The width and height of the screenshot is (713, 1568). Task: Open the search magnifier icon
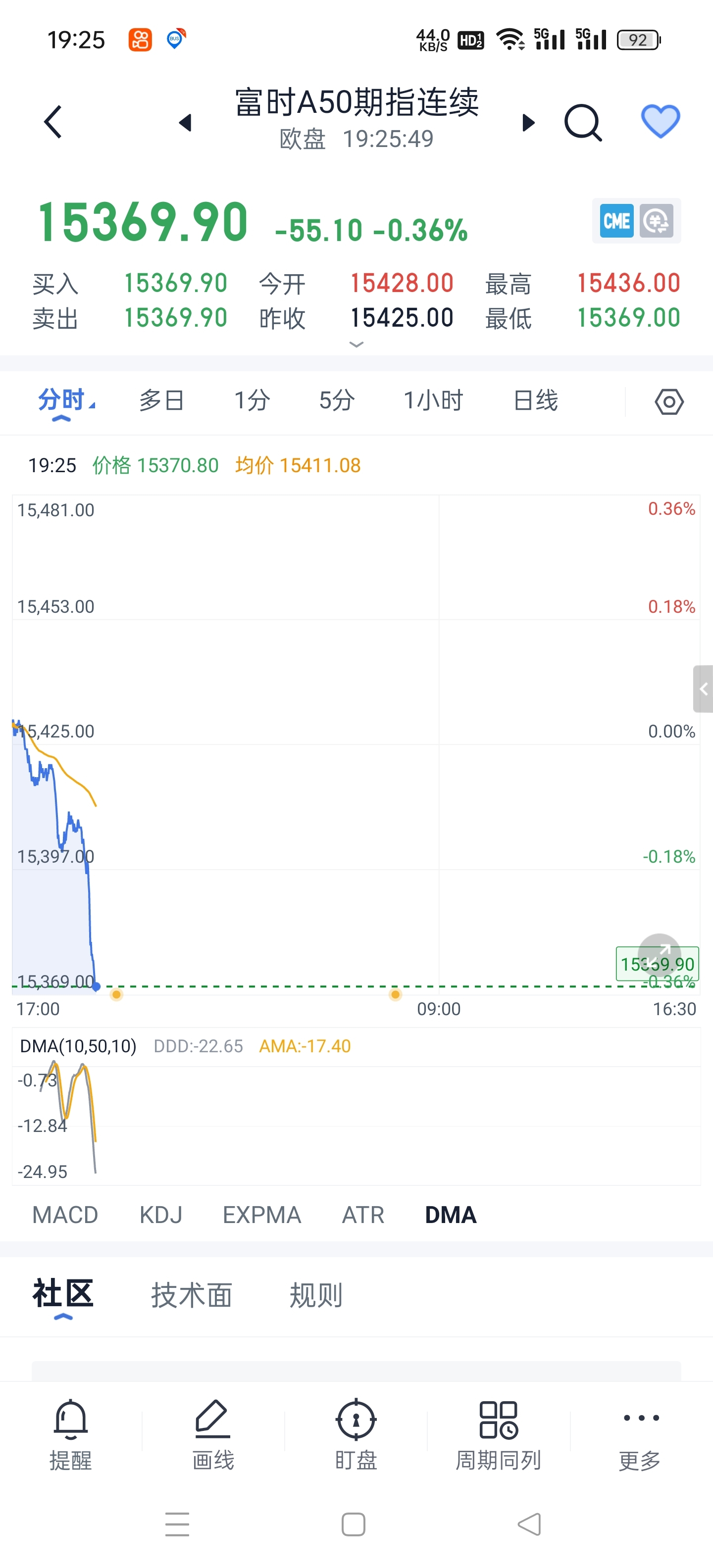click(583, 122)
